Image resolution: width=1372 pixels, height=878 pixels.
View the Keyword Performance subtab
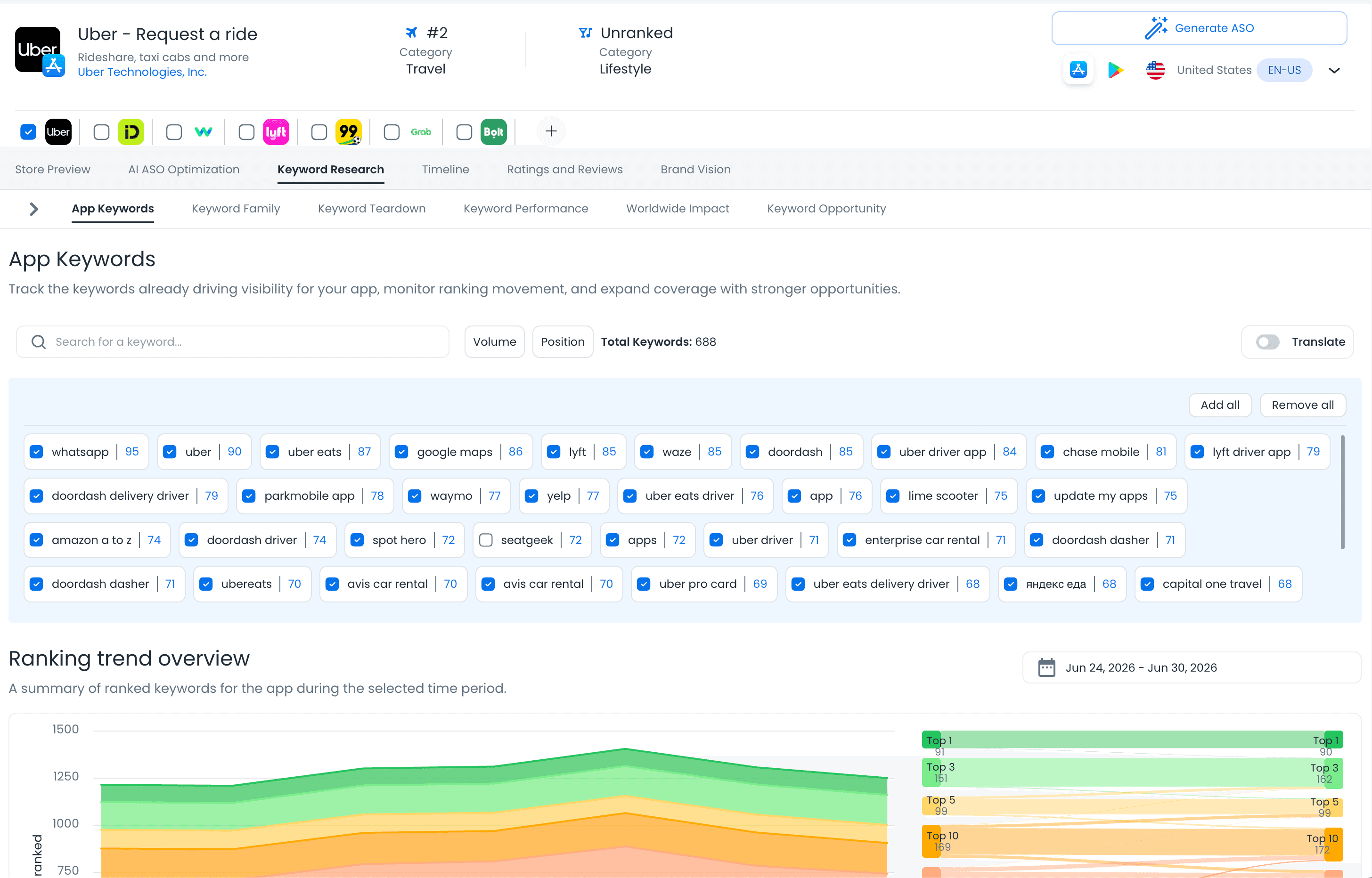tap(526, 209)
